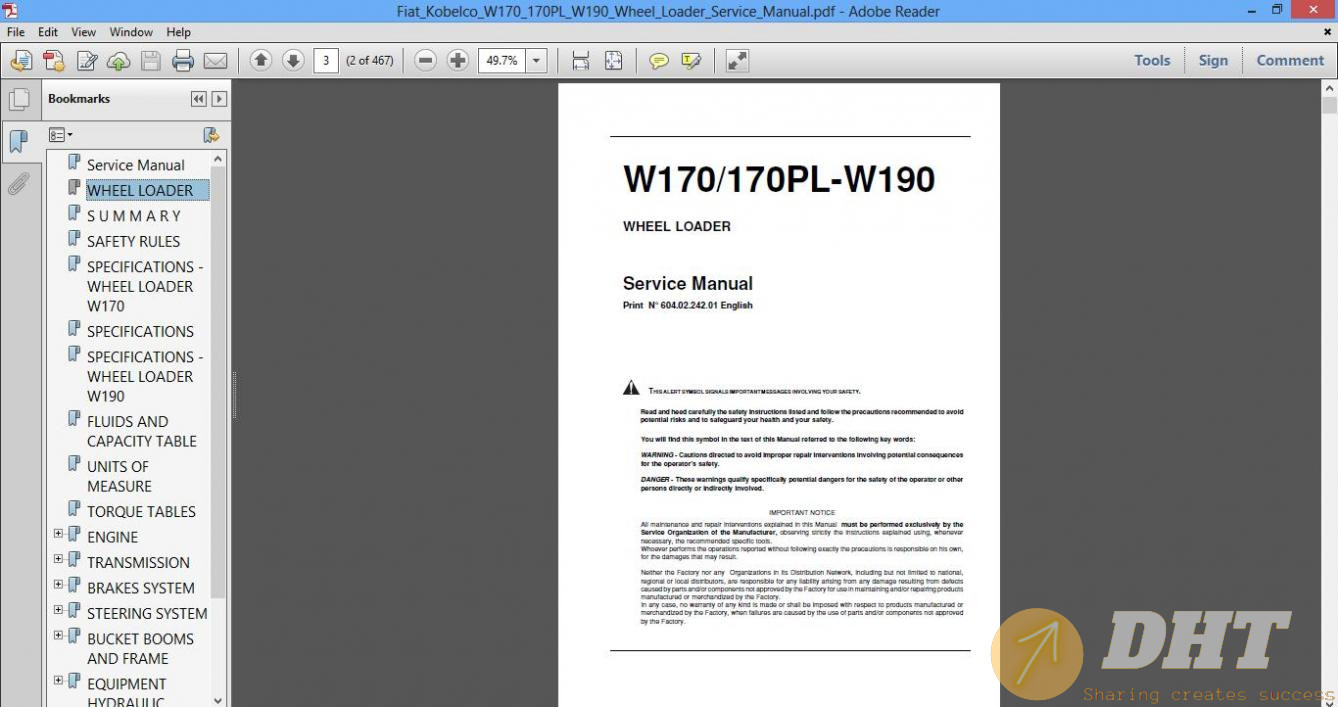The image size is (1338, 707).
Task: Select the WHEEL LOADER bookmark
Action: pyautogui.click(x=140, y=190)
